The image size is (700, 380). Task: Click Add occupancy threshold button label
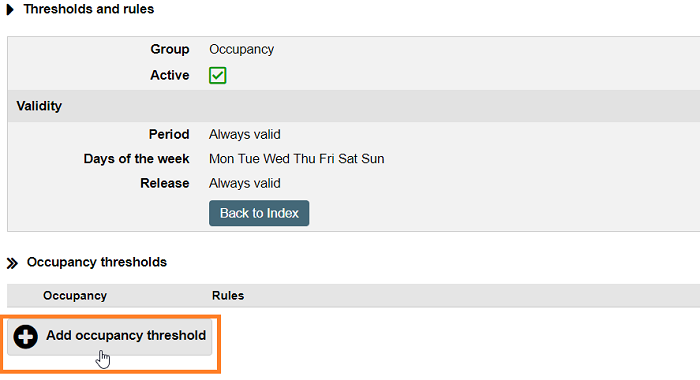[x=126, y=335]
